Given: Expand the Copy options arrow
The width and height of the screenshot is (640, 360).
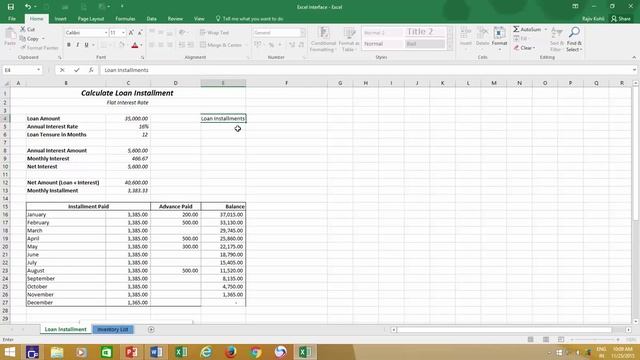Looking at the screenshot, I should coord(43,39).
